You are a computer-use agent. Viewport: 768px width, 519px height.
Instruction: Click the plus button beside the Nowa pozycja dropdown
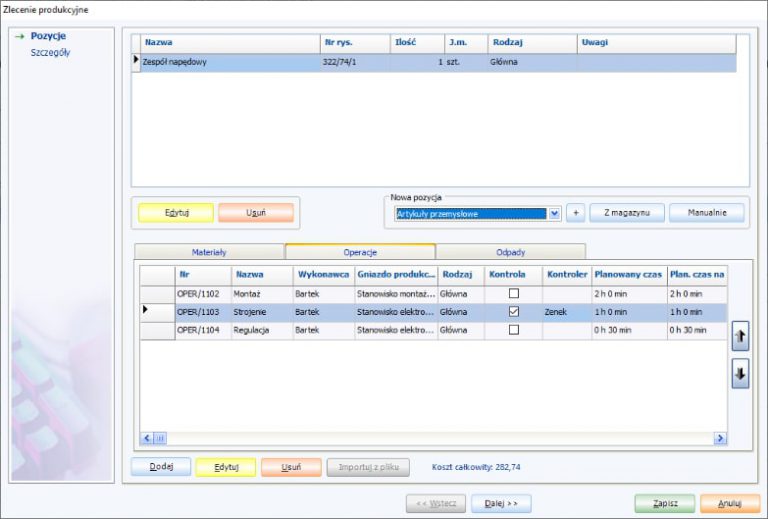click(x=575, y=213)
